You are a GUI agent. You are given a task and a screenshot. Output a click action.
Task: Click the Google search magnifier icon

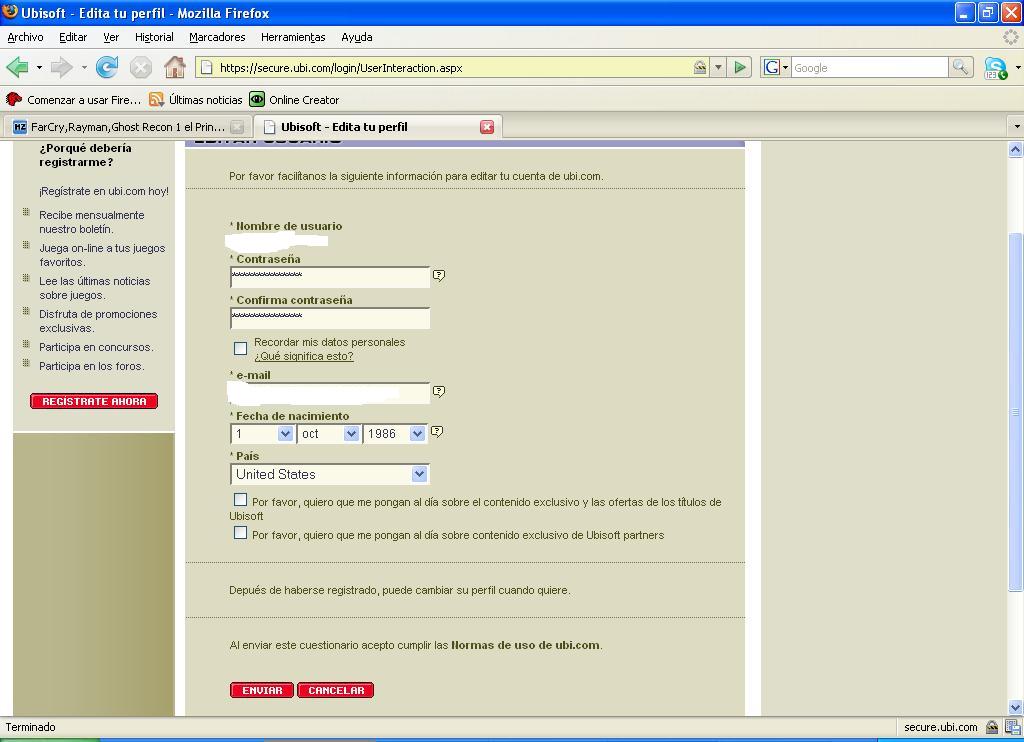click(x=960, y=67)
